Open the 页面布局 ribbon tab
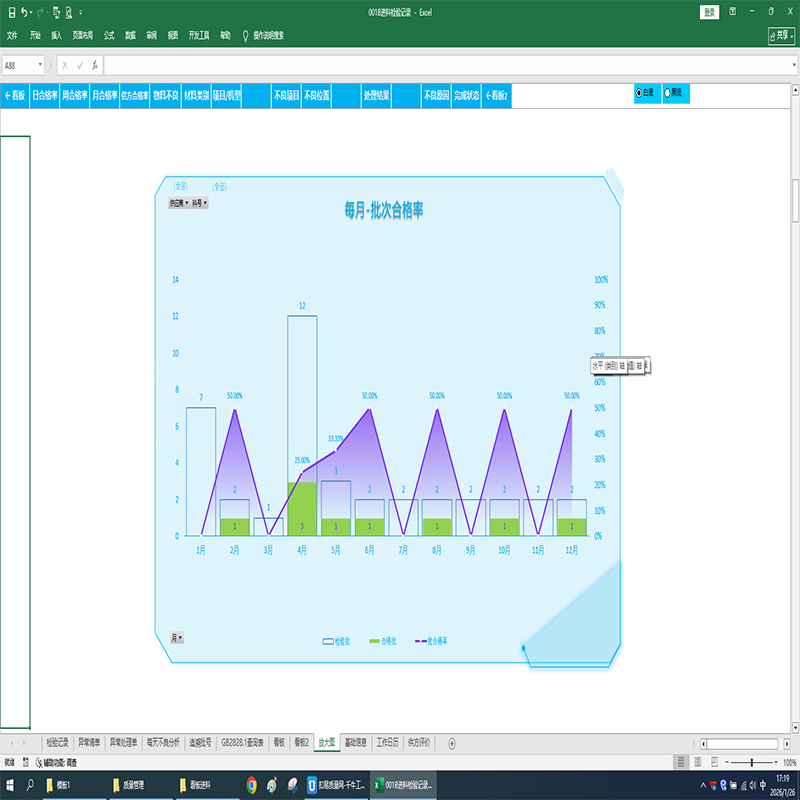 point(83,35)
